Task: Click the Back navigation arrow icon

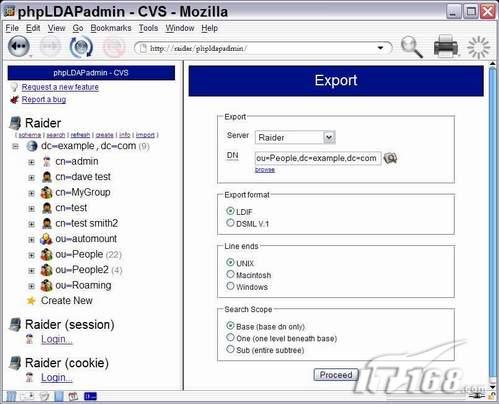Action: tap(19, 46)
